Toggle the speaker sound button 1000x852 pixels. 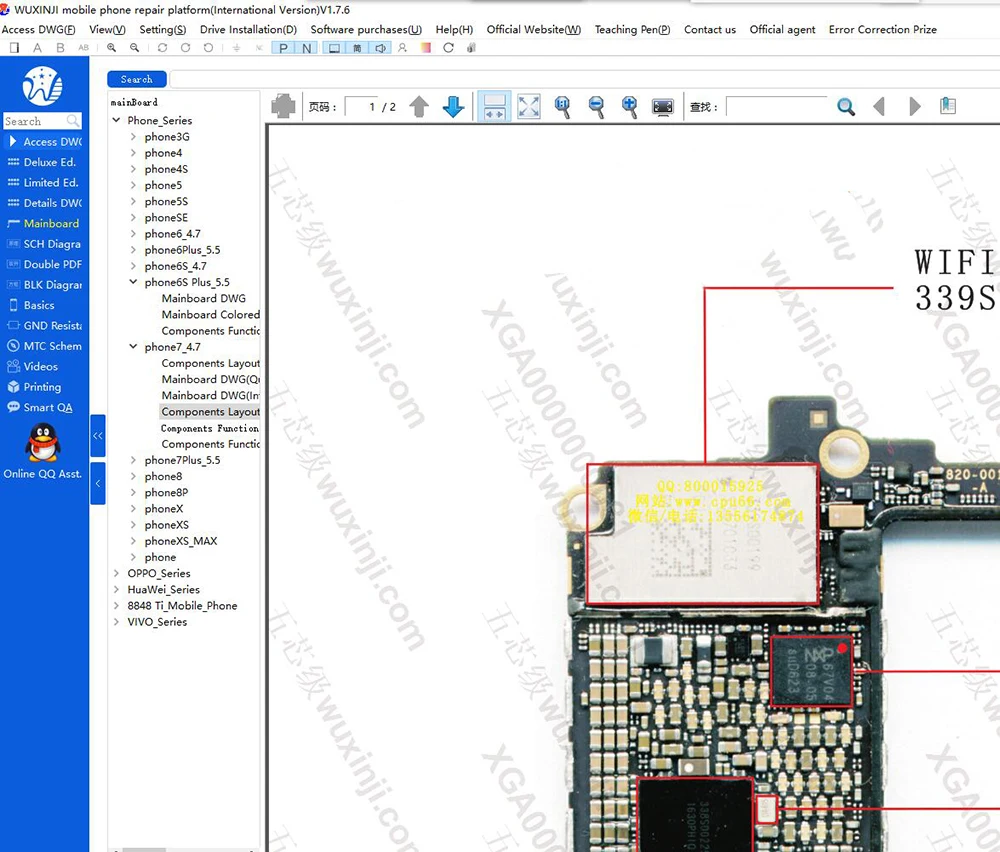pyautogui.click(x=381, y=48)
